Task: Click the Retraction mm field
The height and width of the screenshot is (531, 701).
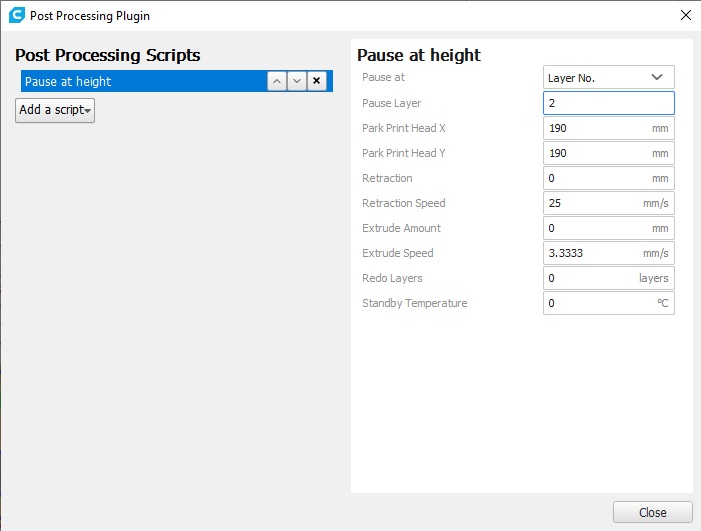Action: tap(609, 178)
